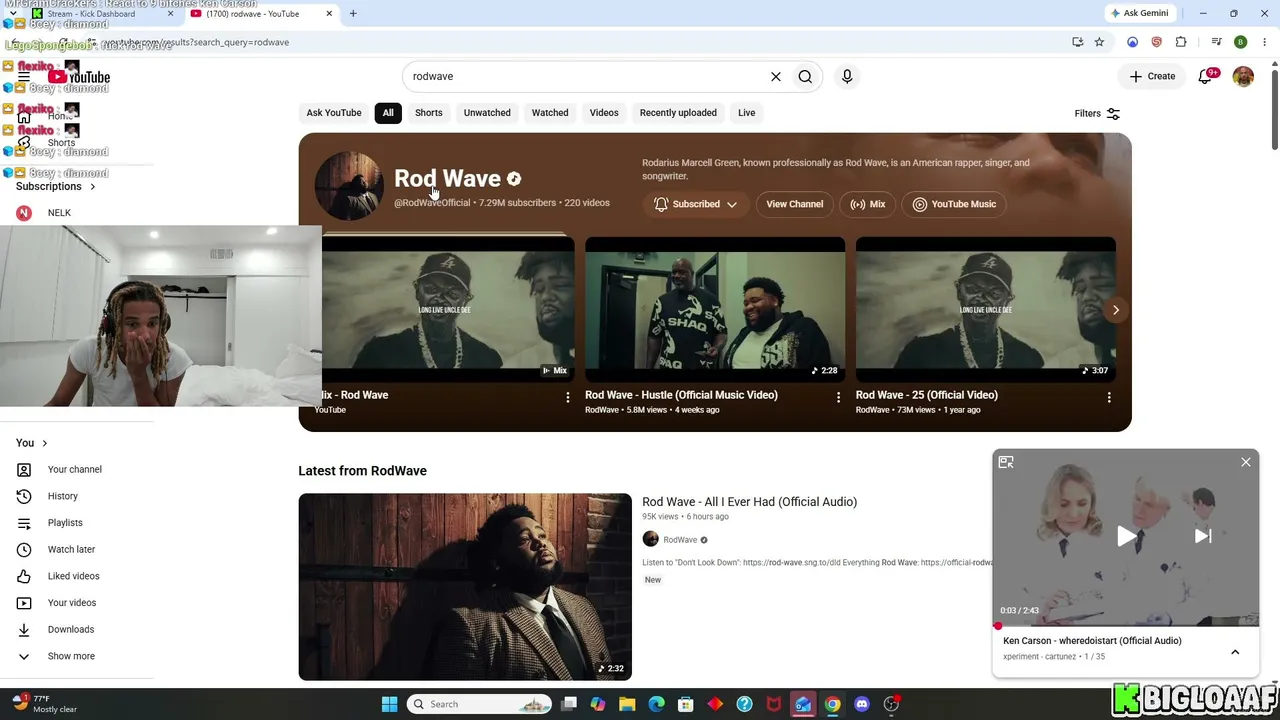Run the search using the magnifier button
The width and height of the screenshot is (1280, 720).
(805, 76)
